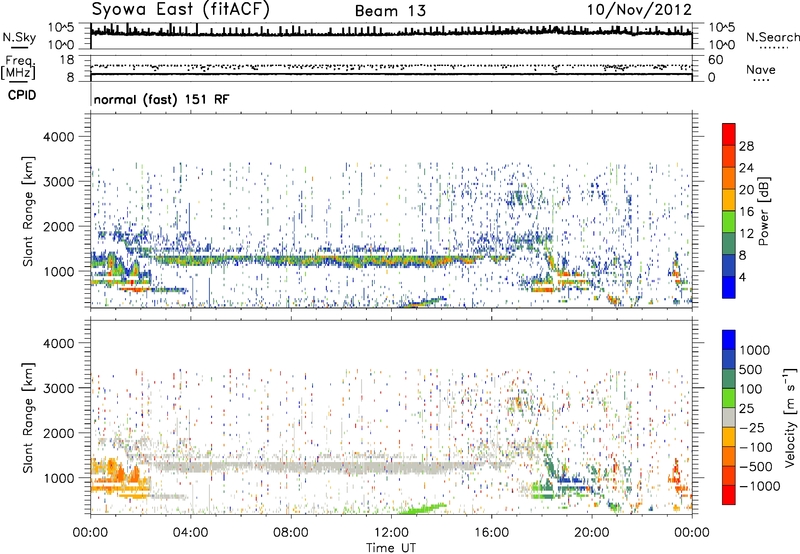Select the "N.Sky" legend label
The width and height of the screenshot is (800, 554).
(19, 37)
